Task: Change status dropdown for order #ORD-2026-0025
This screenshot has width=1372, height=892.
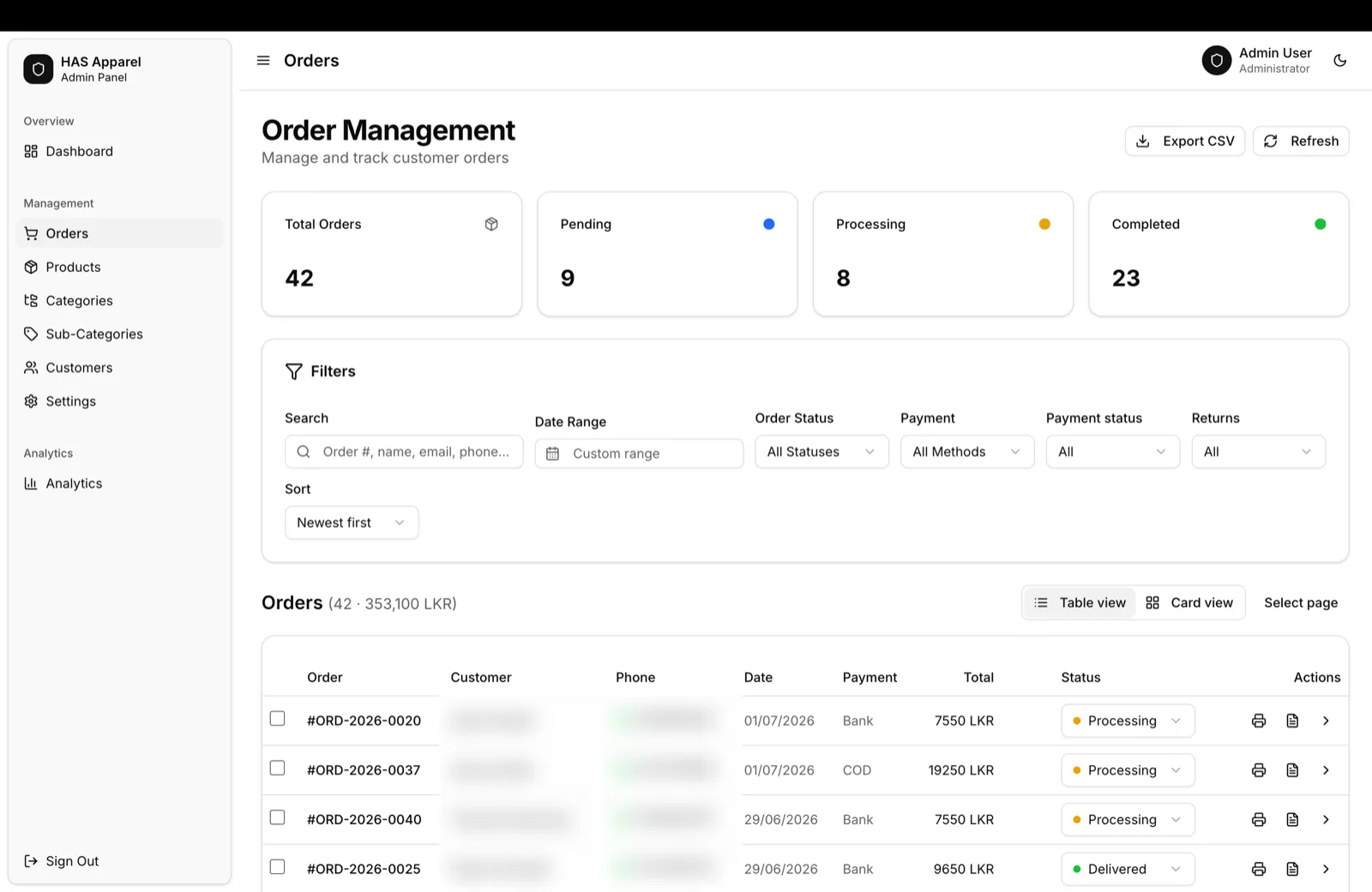Action: [x=1128, y=870]
